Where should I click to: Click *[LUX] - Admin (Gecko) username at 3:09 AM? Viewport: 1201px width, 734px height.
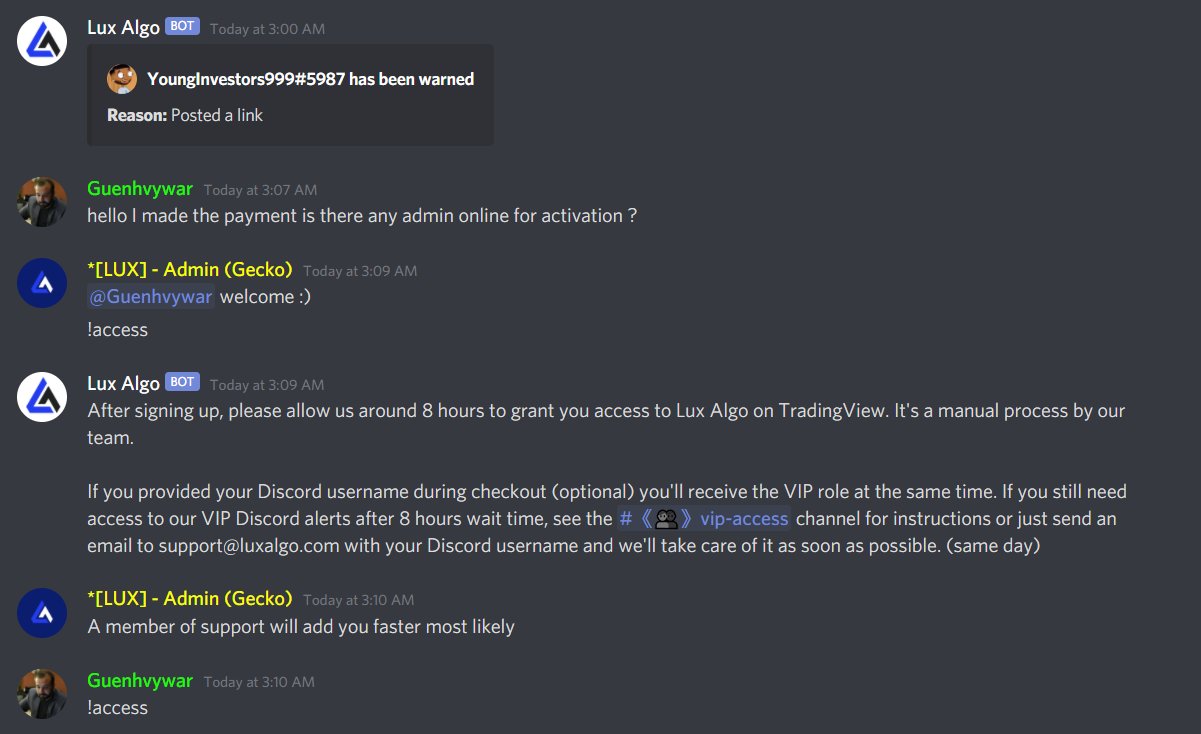[x=190, y=270]
